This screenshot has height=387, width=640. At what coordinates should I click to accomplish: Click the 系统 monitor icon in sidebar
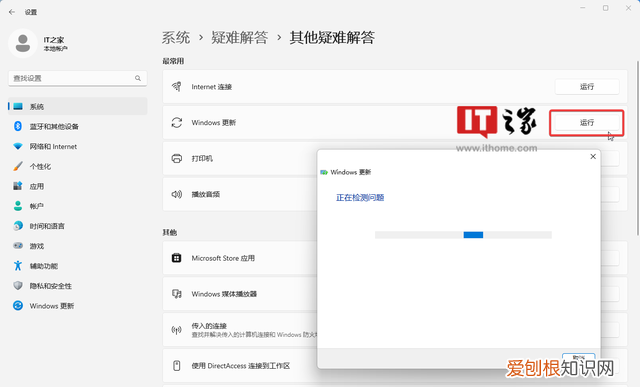(x=18, y=107)
